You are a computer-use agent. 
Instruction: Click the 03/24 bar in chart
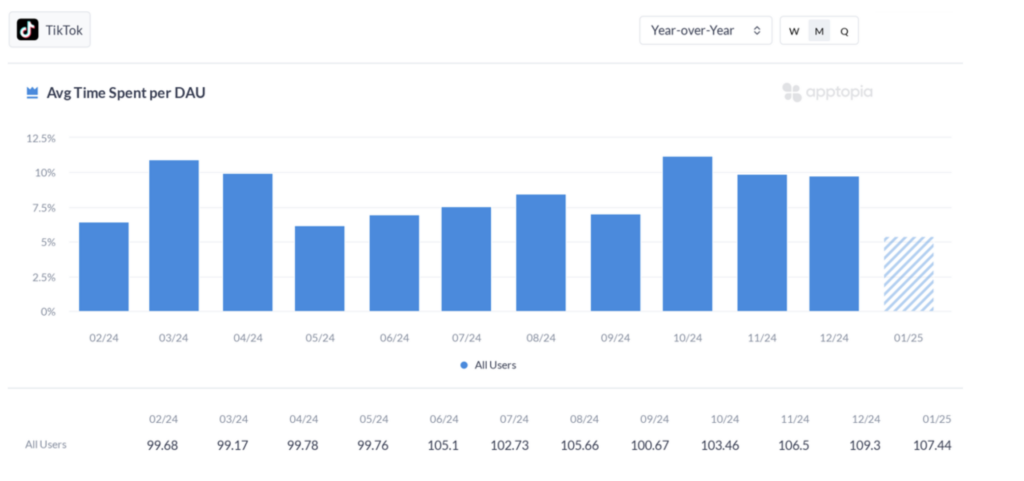[x=174, y=236]
